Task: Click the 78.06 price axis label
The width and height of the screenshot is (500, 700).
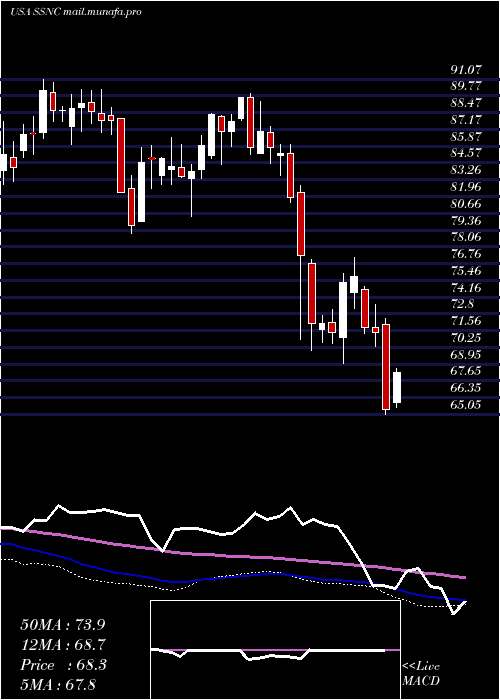Action: pyautogui.click(x=466, y=238)
